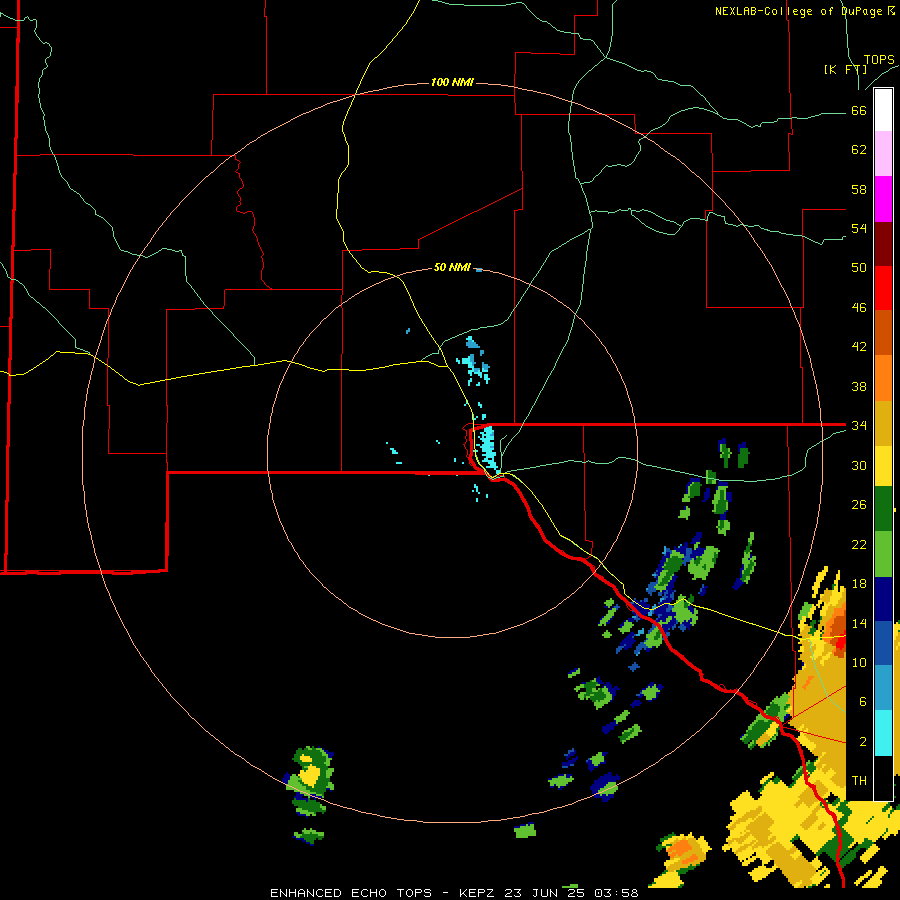
Task: Click the white 66 kft legend swatch
Action: 883,110
